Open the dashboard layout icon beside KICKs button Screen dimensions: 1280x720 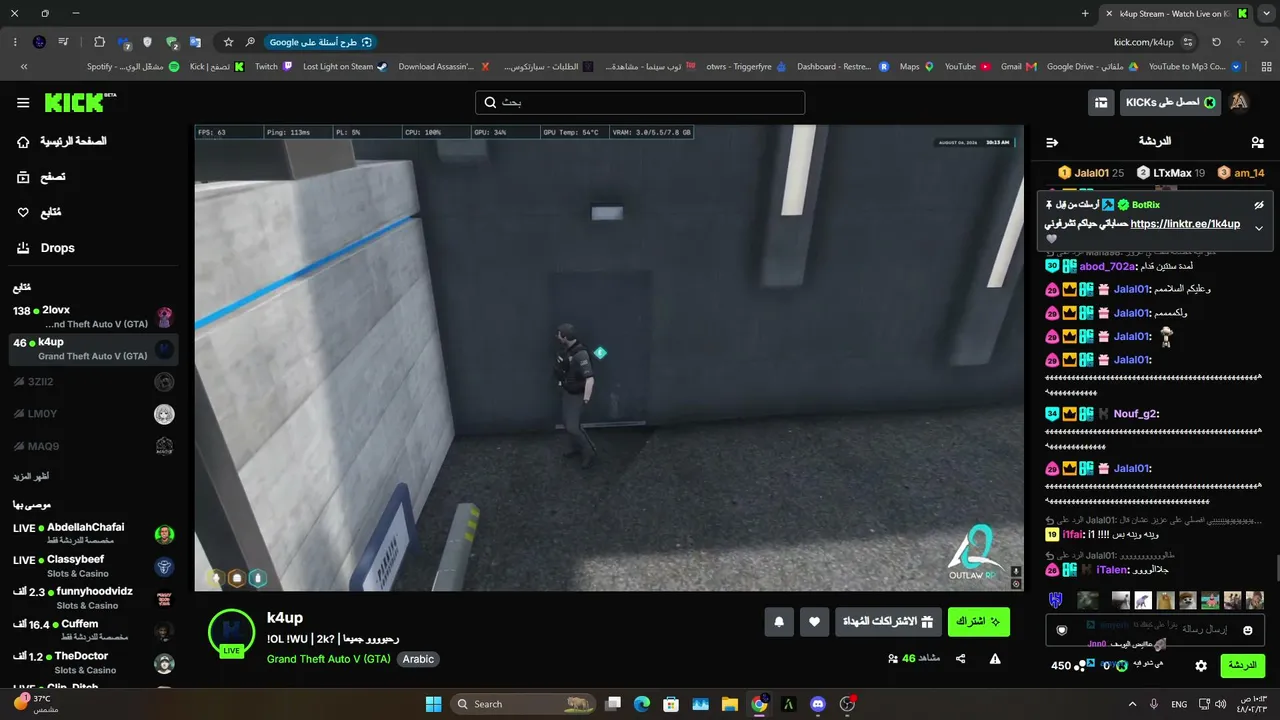coord(1101,103)
